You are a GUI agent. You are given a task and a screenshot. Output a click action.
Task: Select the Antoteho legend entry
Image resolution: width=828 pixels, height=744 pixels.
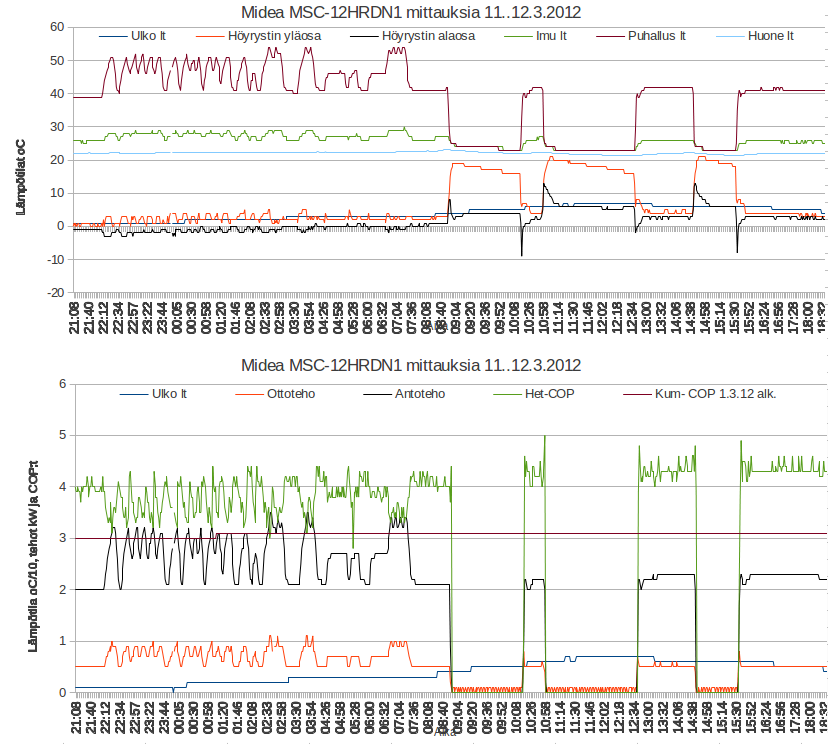coord(404,394)
